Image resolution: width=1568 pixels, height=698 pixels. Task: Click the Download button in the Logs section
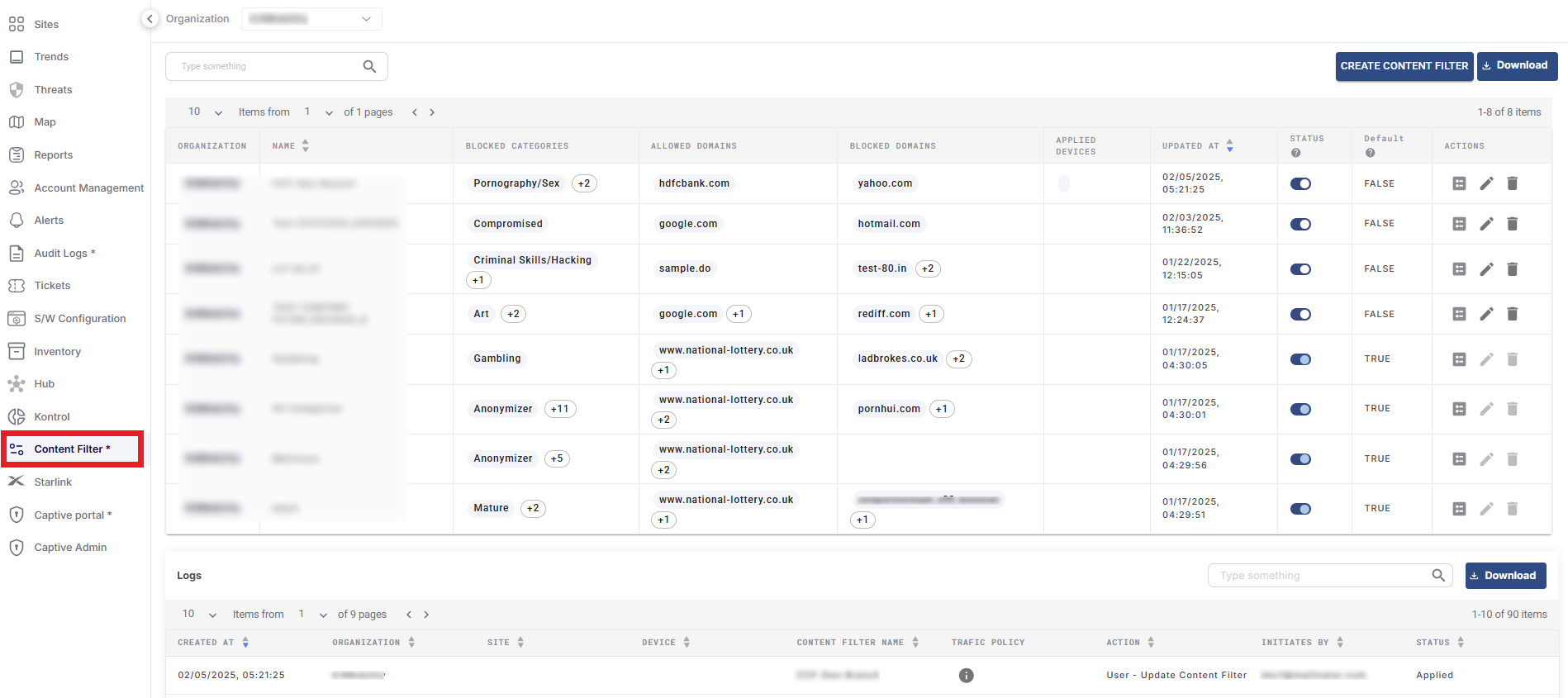click(1504, 576)
